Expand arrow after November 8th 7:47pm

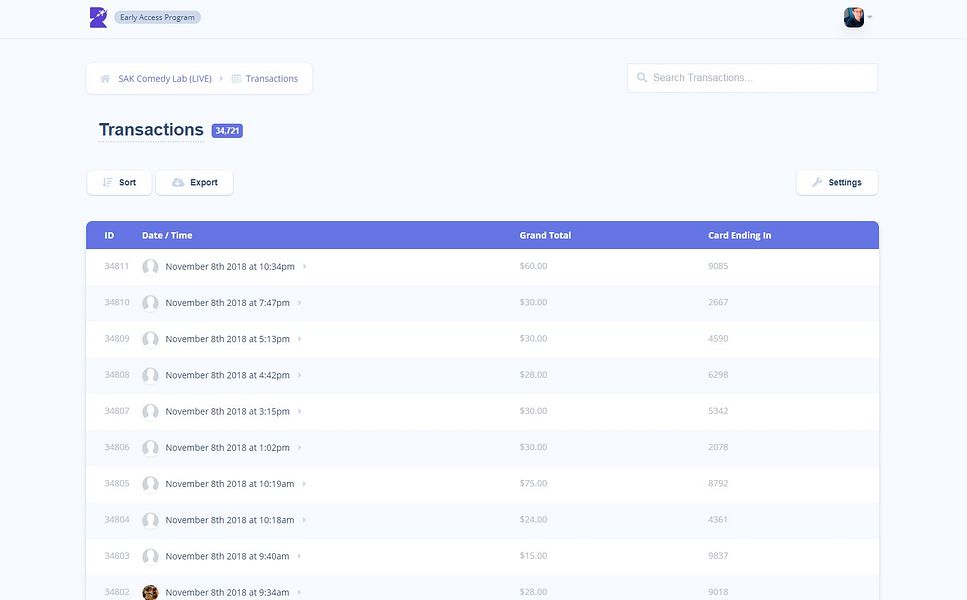[x=300, y=303]
